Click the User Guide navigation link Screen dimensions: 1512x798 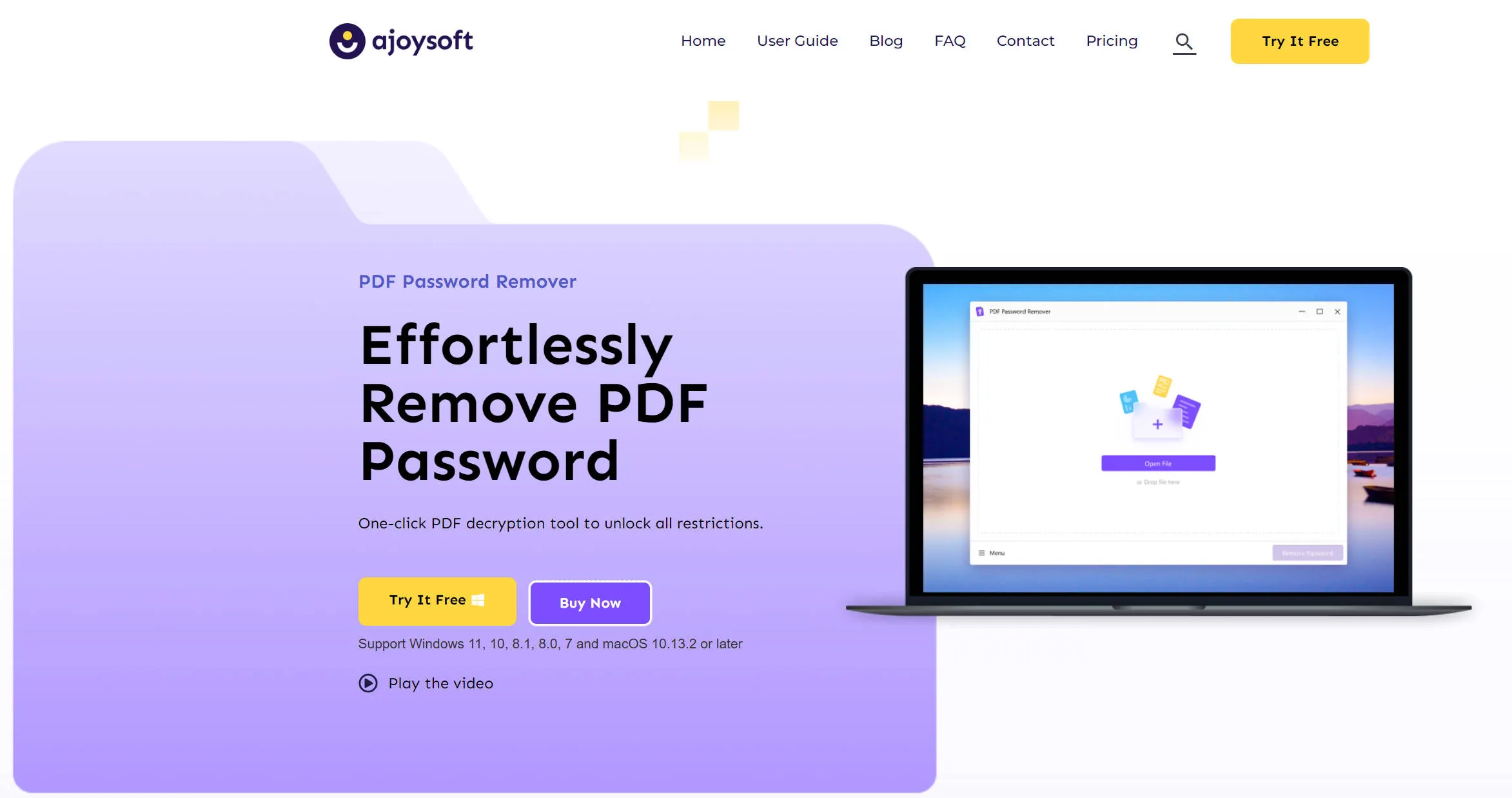click(797, 41)
